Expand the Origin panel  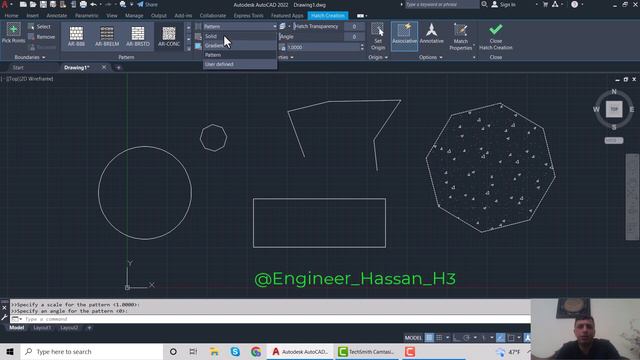point(378,57)
